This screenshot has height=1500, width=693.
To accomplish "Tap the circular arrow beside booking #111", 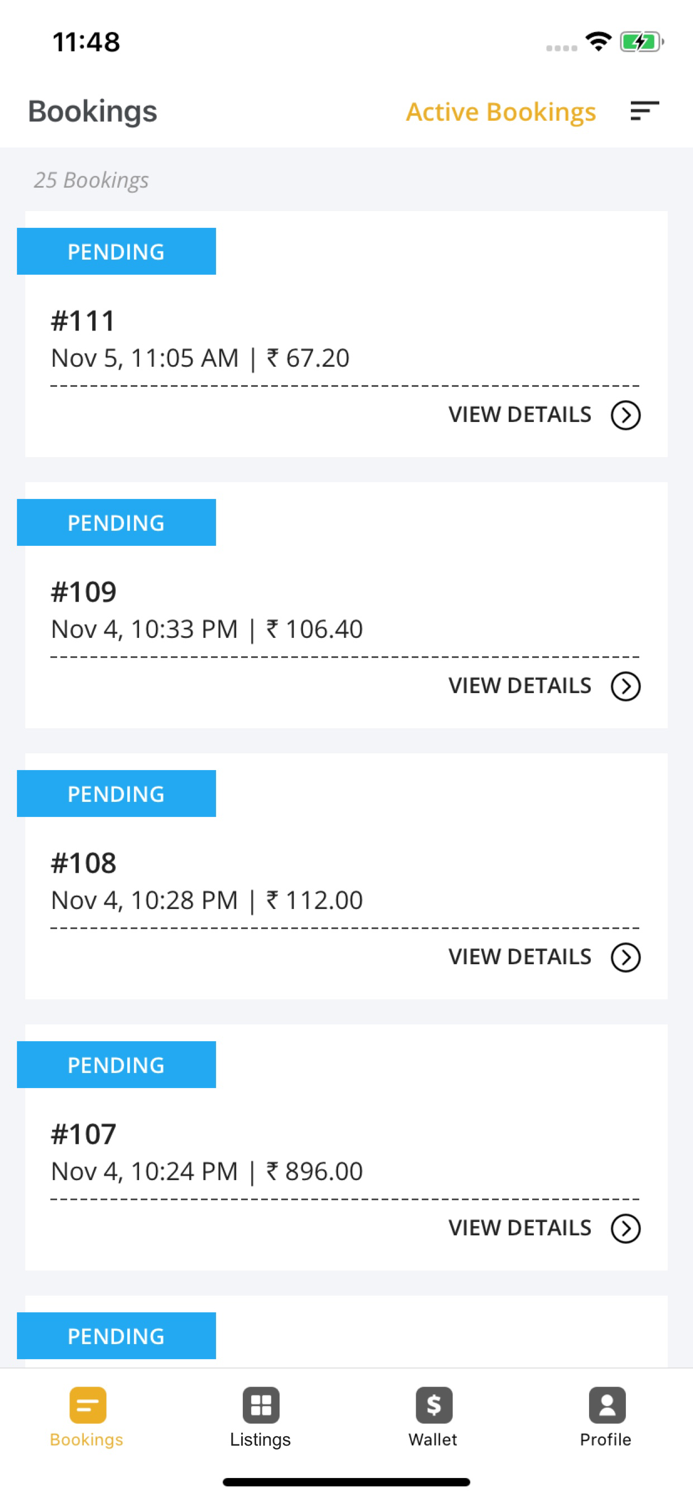I will click(x=626, y=415).
